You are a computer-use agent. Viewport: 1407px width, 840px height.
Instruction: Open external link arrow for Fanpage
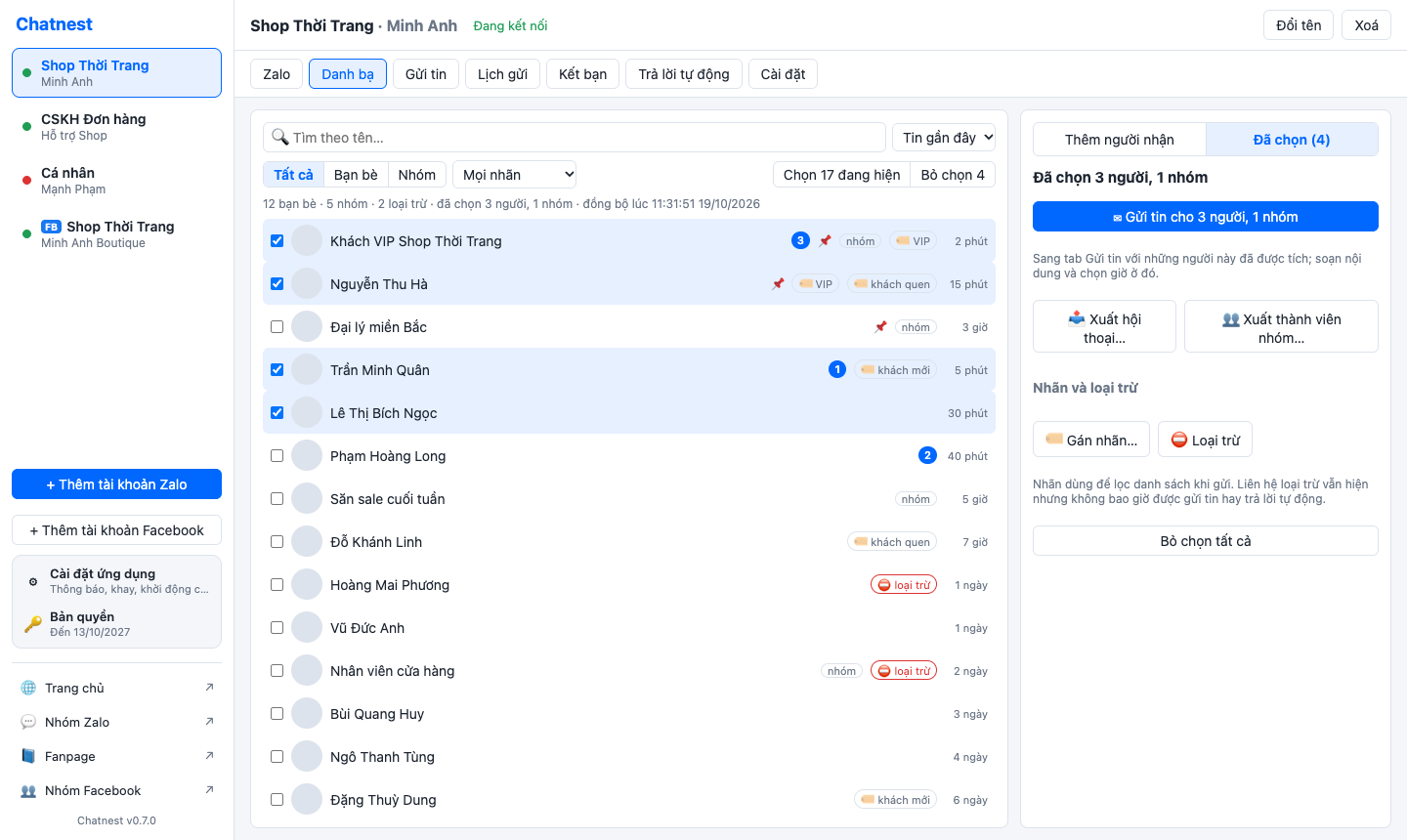pos(209,756)
